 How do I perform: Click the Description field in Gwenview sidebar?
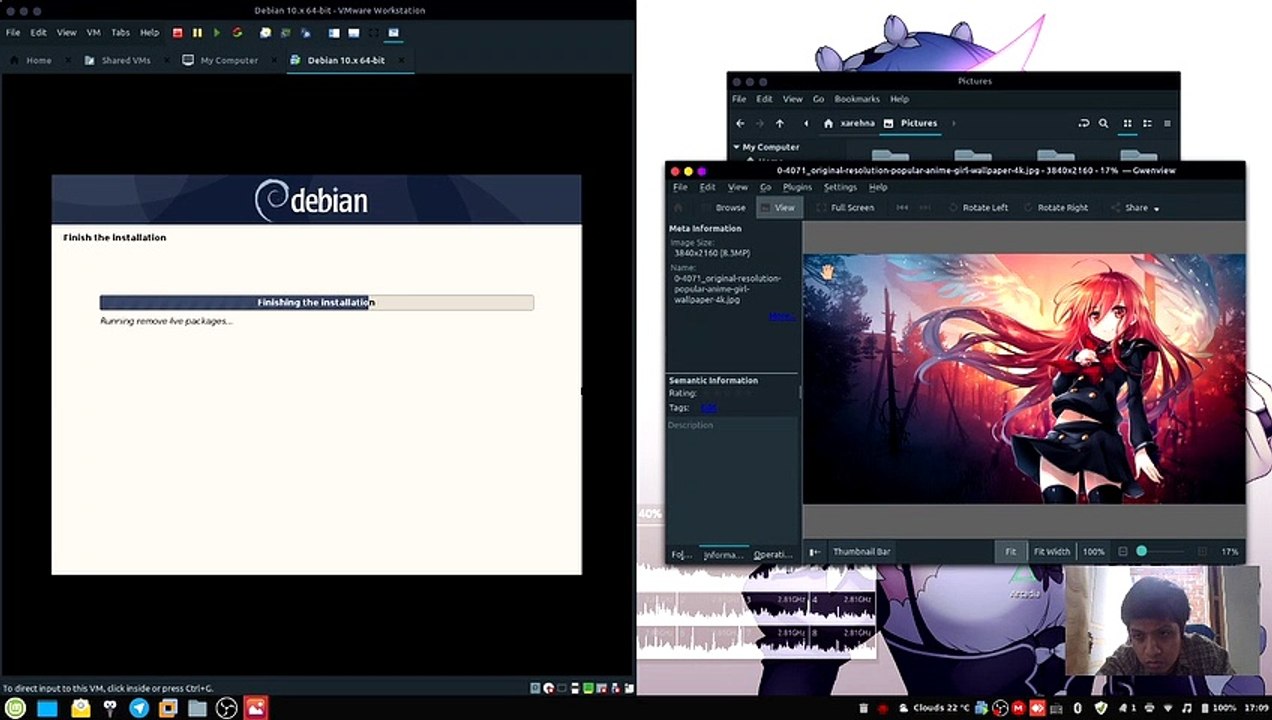point(732,480)
